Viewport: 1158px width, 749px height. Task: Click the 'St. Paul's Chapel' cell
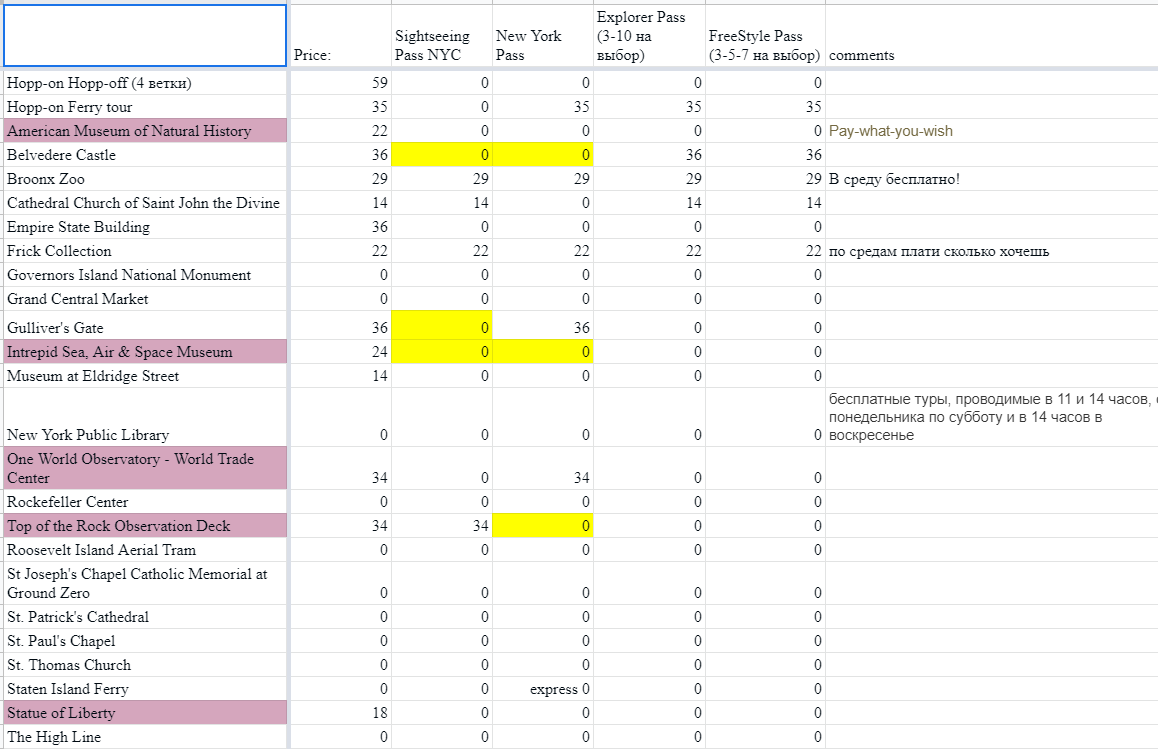(145, 641)
